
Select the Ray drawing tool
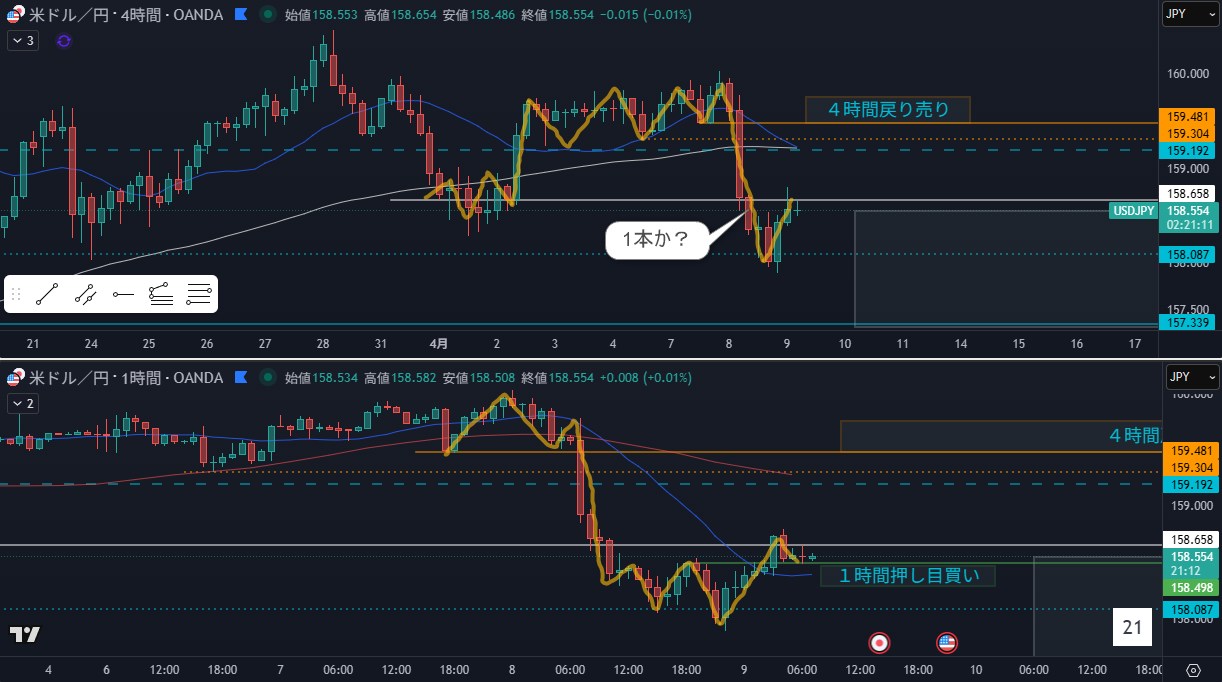85,294
